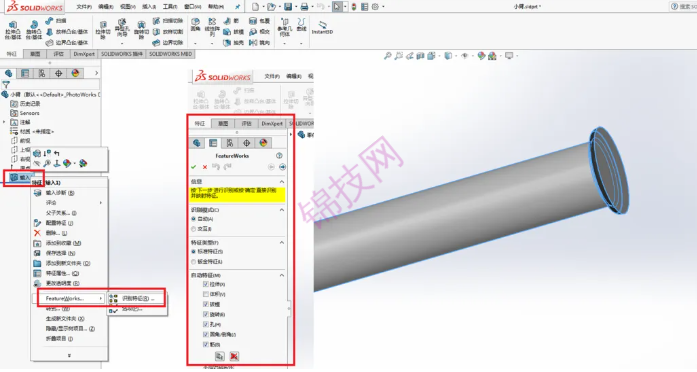Click the Print icon in quick access toolbar
697x372 pixels.
point(304,7)
